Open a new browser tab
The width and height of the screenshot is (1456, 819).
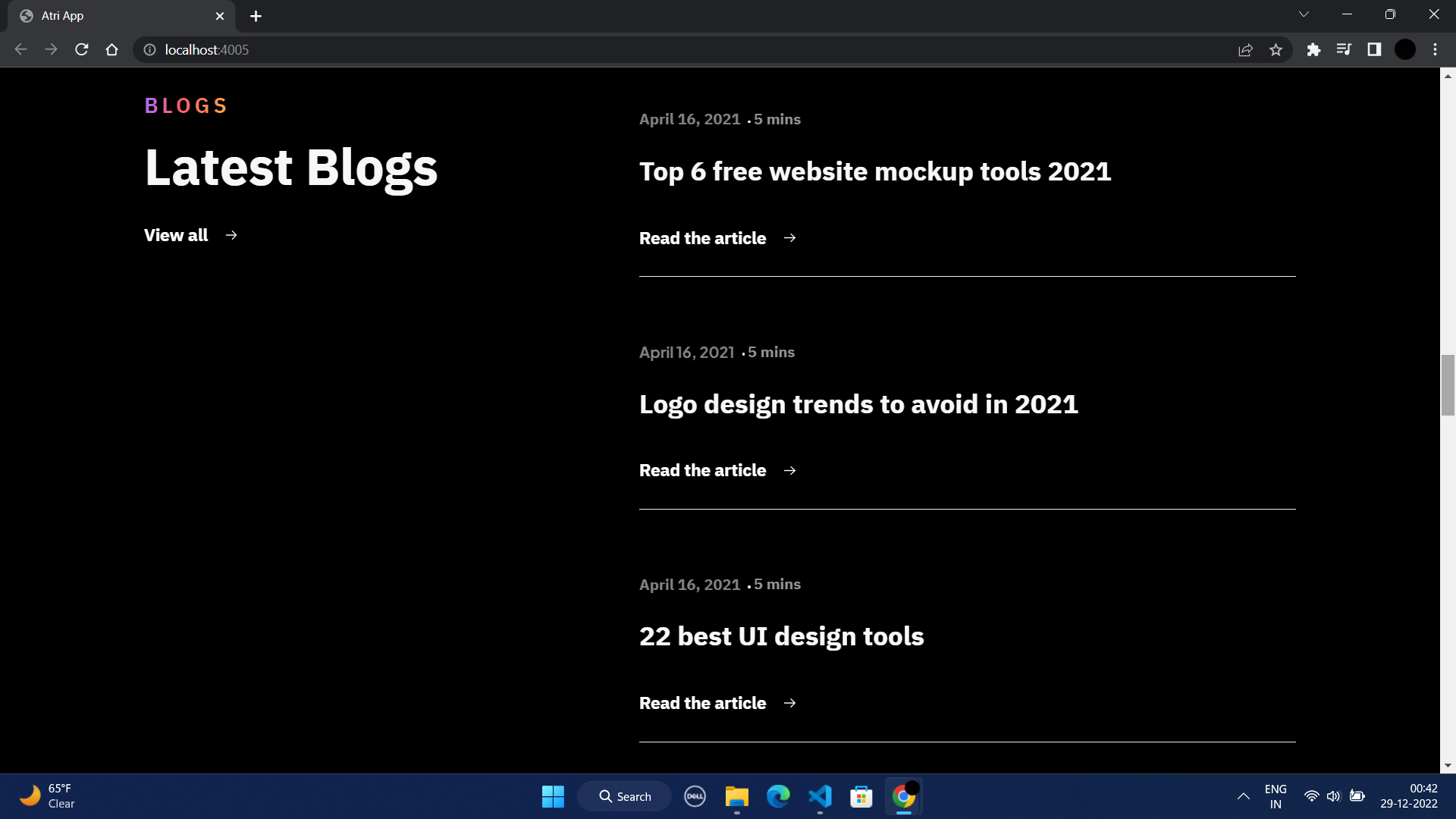click(256, 16)
